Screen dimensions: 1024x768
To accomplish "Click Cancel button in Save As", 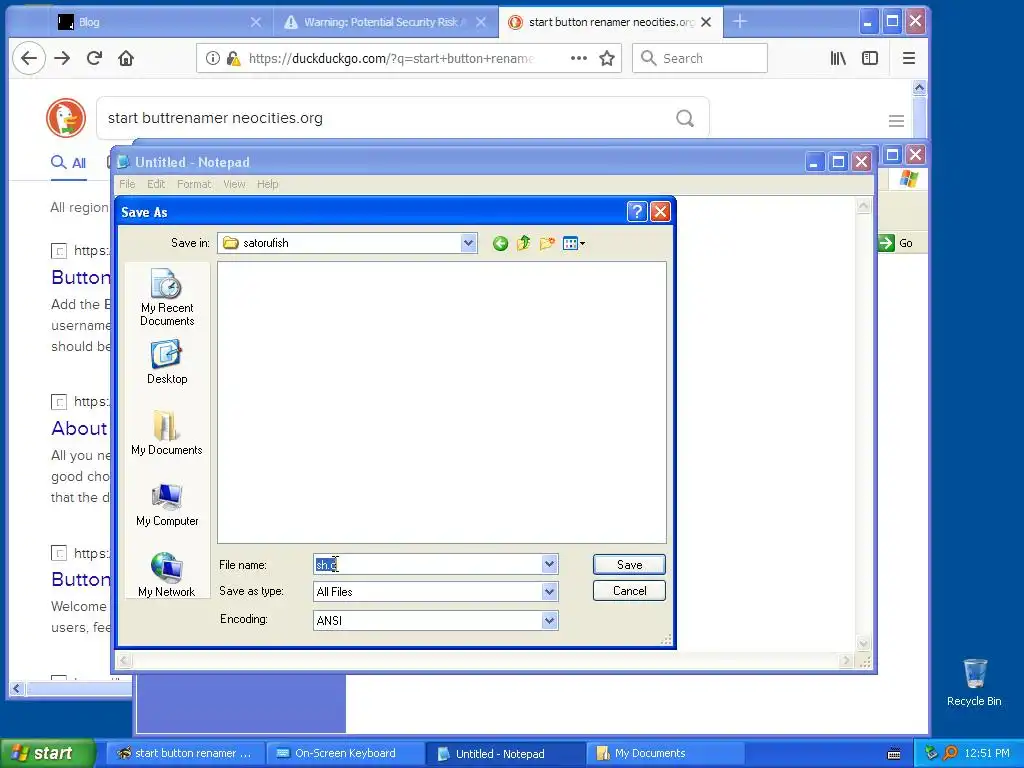I will (629, 590).
